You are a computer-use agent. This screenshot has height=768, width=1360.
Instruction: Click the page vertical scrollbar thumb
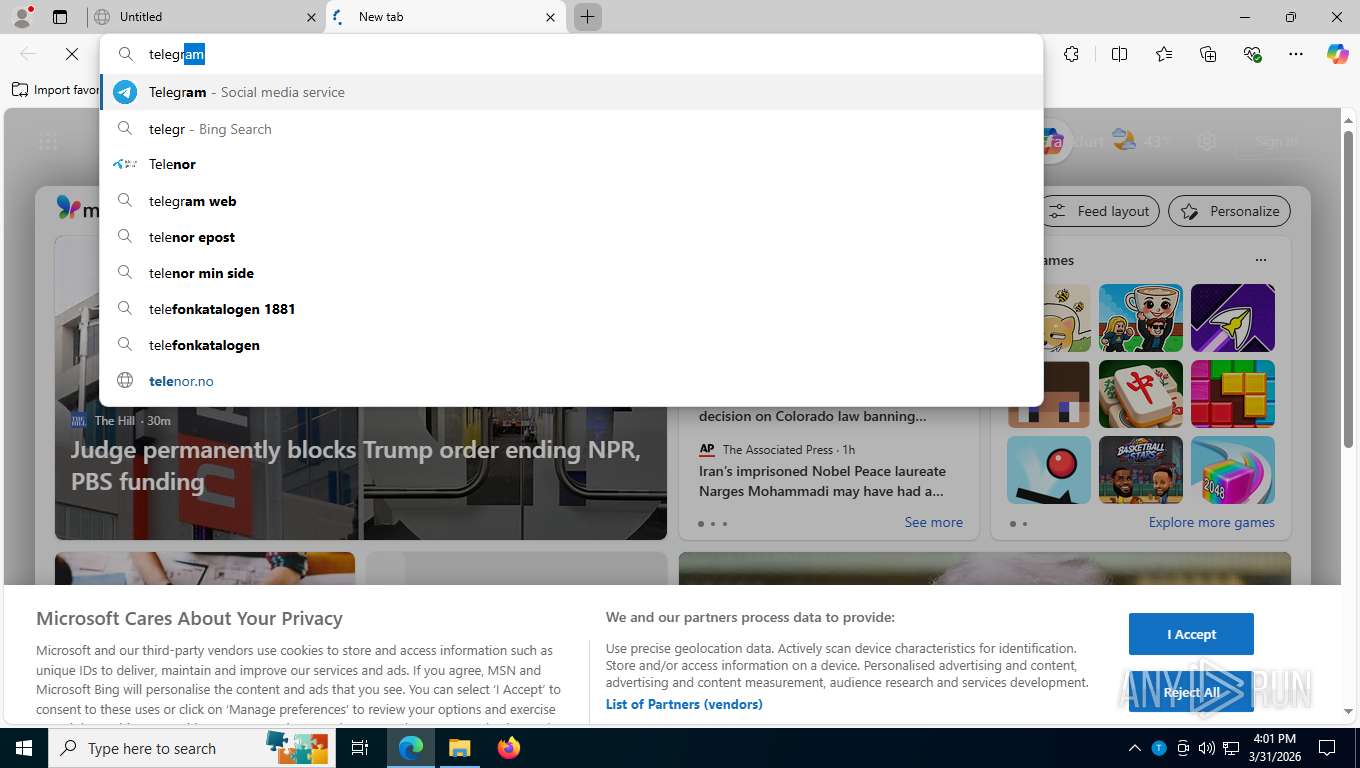1348,288
